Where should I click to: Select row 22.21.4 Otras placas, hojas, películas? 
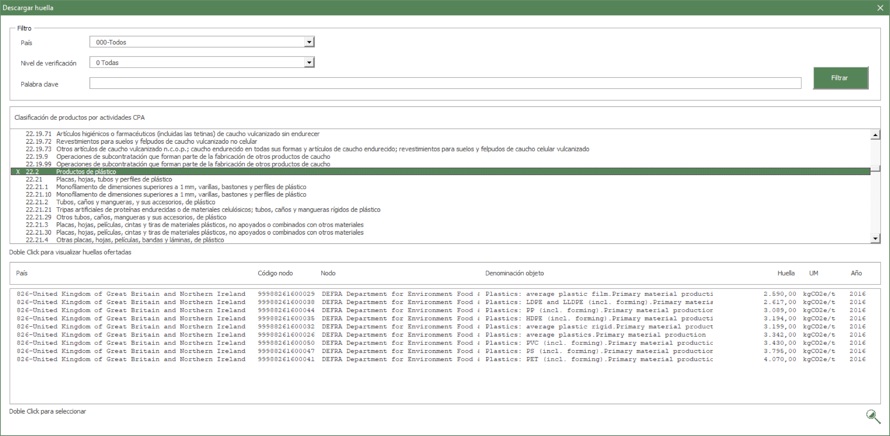pyautogui.click(x=440, y=240)
